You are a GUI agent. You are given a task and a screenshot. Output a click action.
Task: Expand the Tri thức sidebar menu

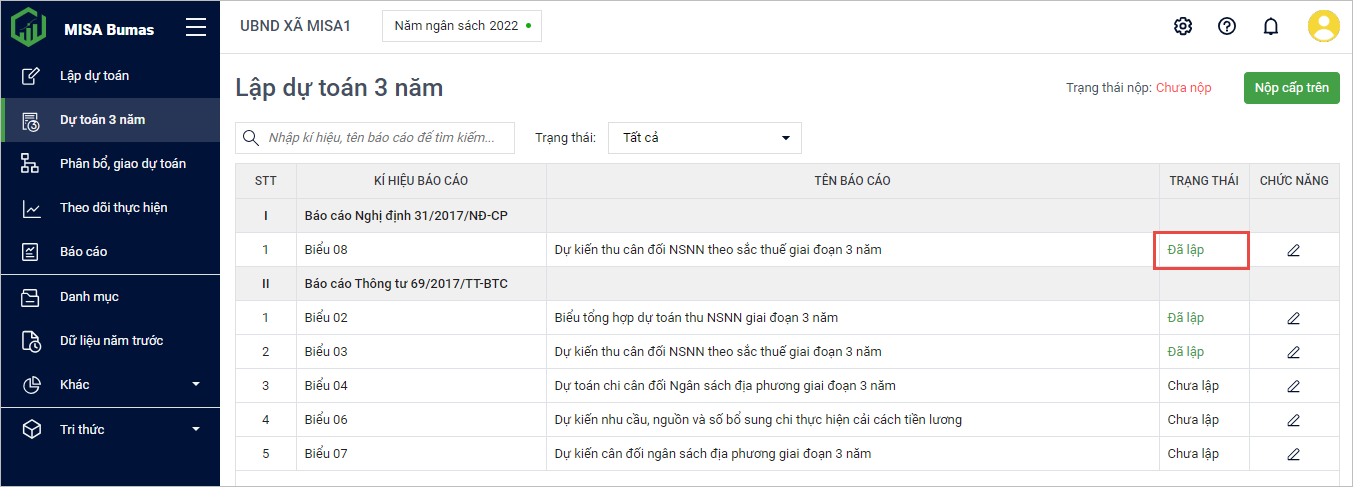[x=110, y=429]
